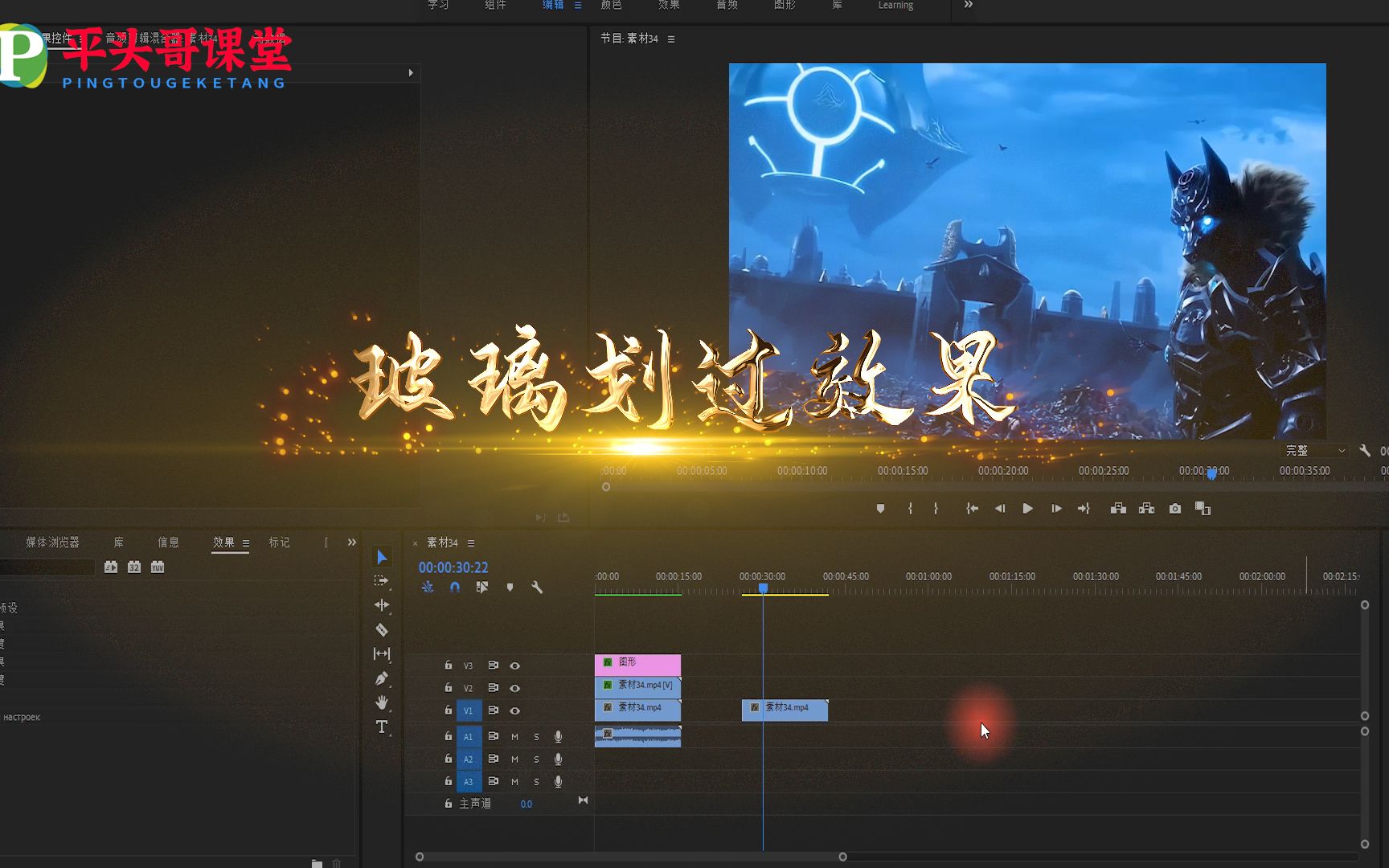Image resolution: width=1389 pixels, height=868 pixels.
Task: Select the Razor tool in the timeline toolbar
Action: tap(381, 628)
